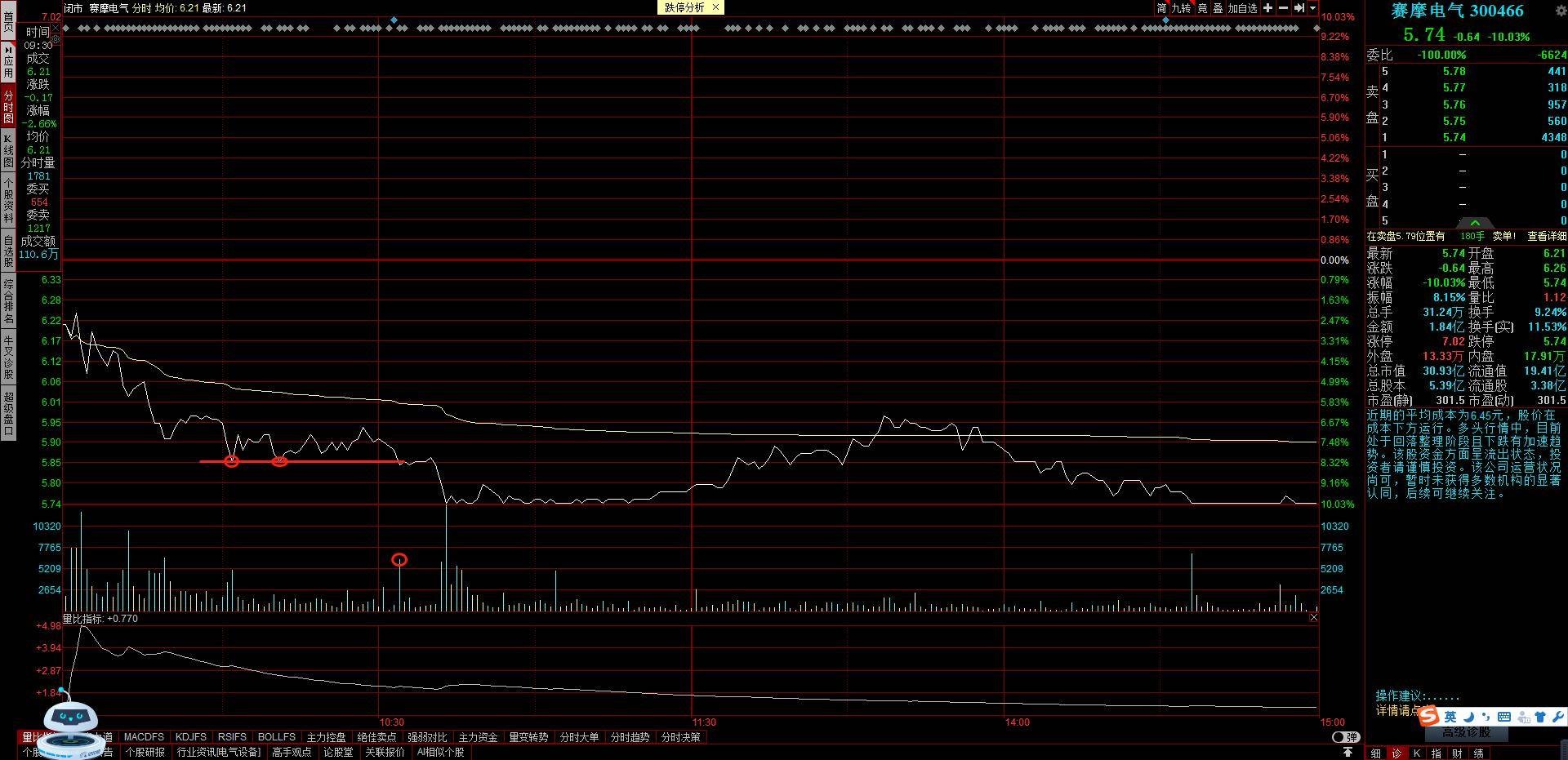Switch to the MACDFS indicator tab
Viewport: 1568px width, 760px height.
(144, 737)
